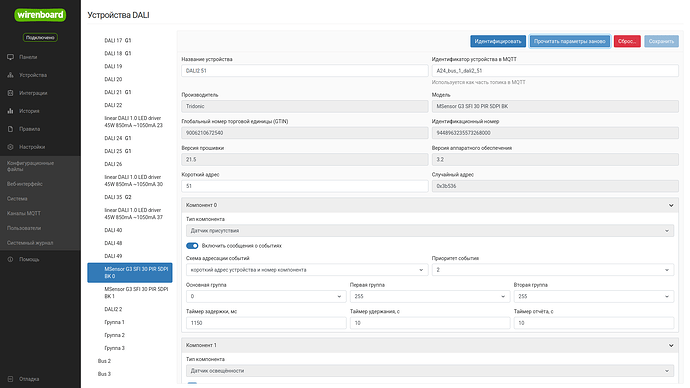The image size is (690, 388).
Task: Open История via chart icon
Action: (x=11, y=111)
